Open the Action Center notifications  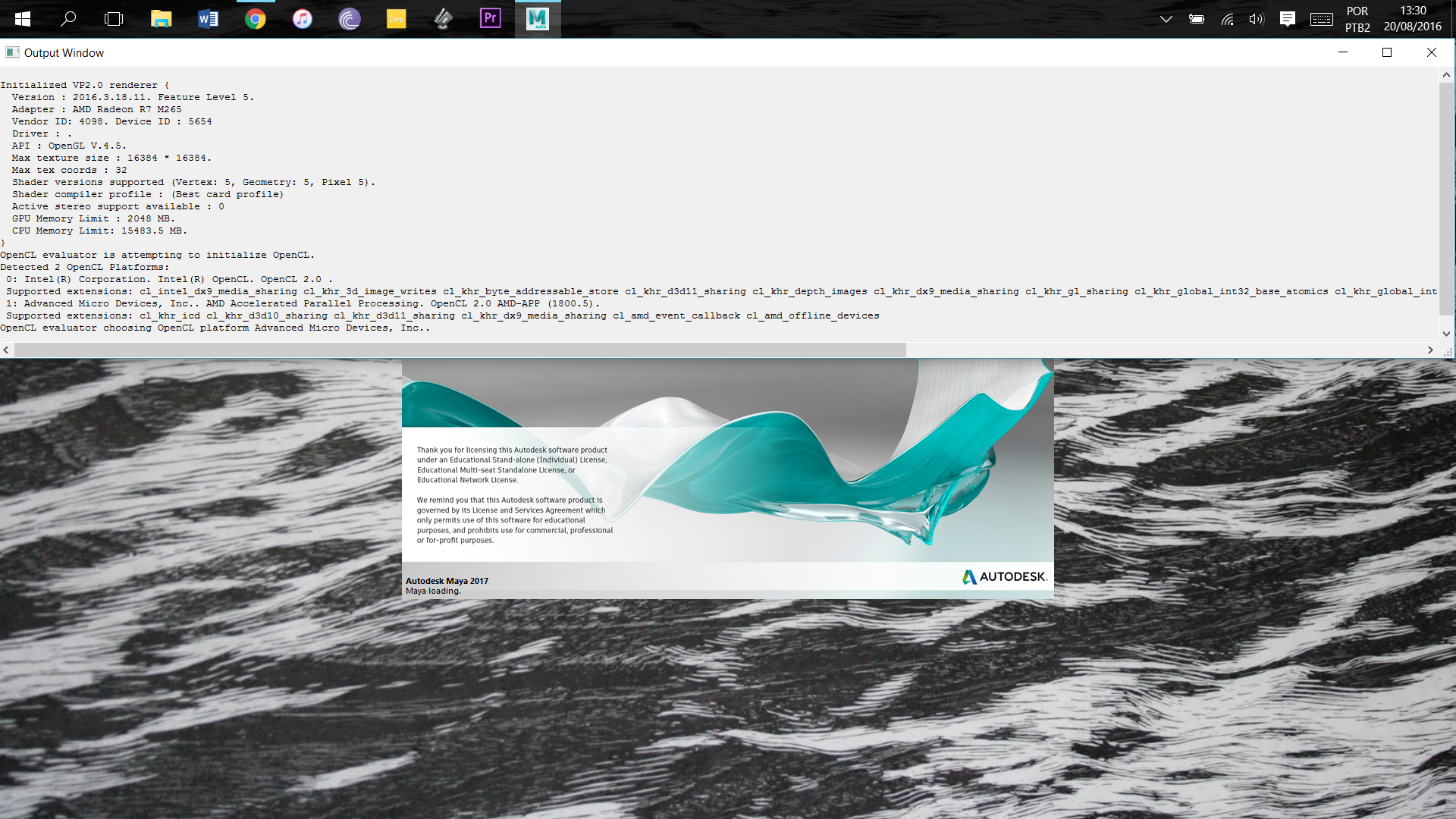tap(1287, 19)
